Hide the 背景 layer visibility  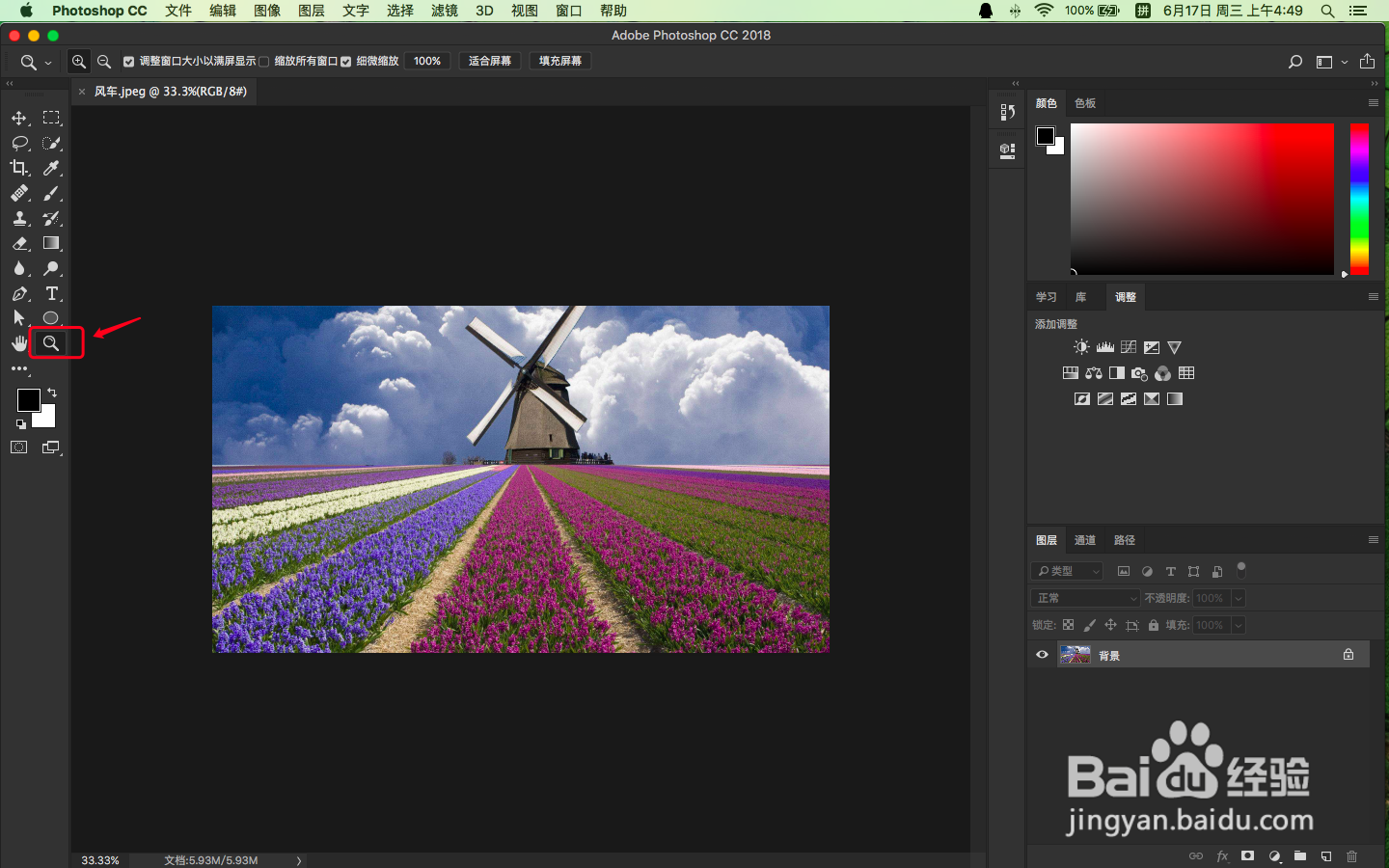pos(1041,655)
